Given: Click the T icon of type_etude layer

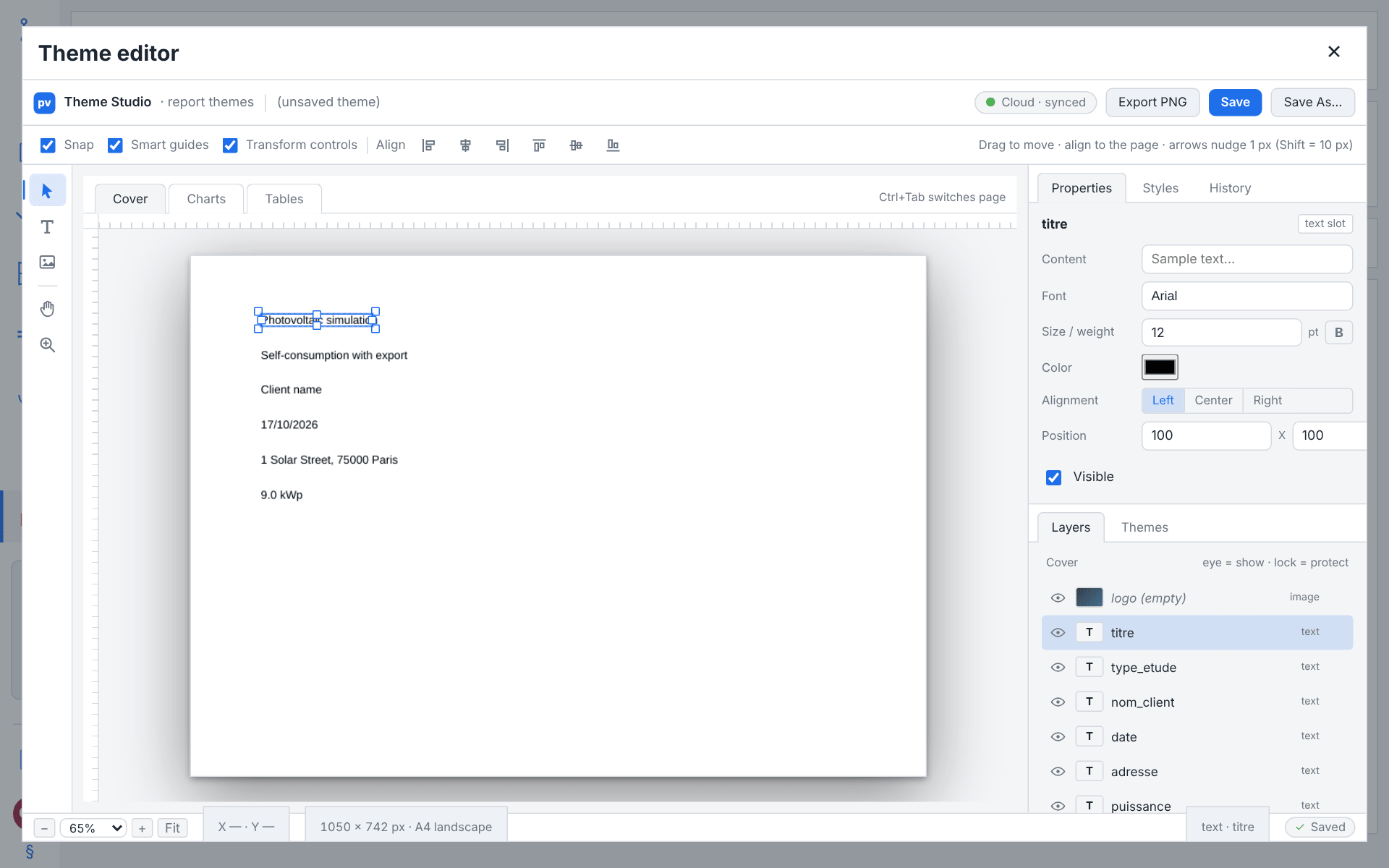Looking at the screenshot, I should click(1089, 667).
